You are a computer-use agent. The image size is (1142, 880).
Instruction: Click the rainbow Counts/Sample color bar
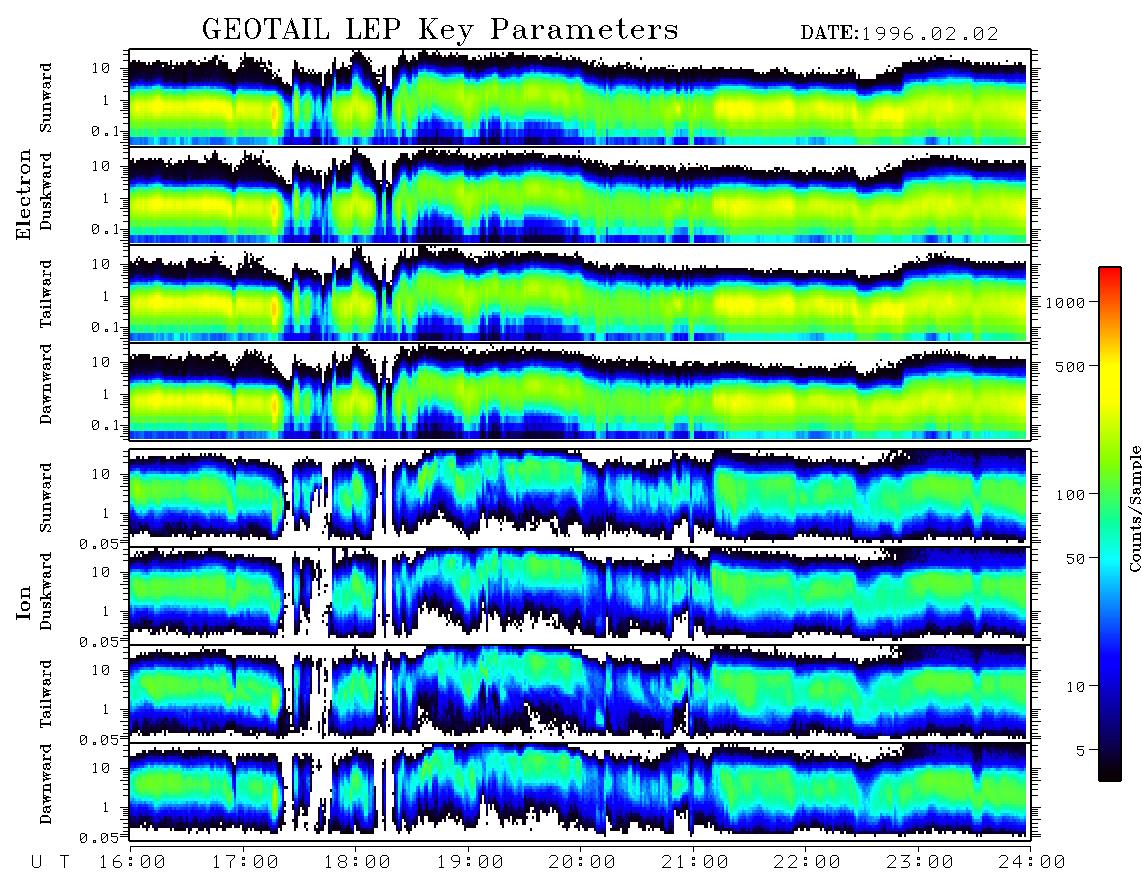pos(1110,524)
